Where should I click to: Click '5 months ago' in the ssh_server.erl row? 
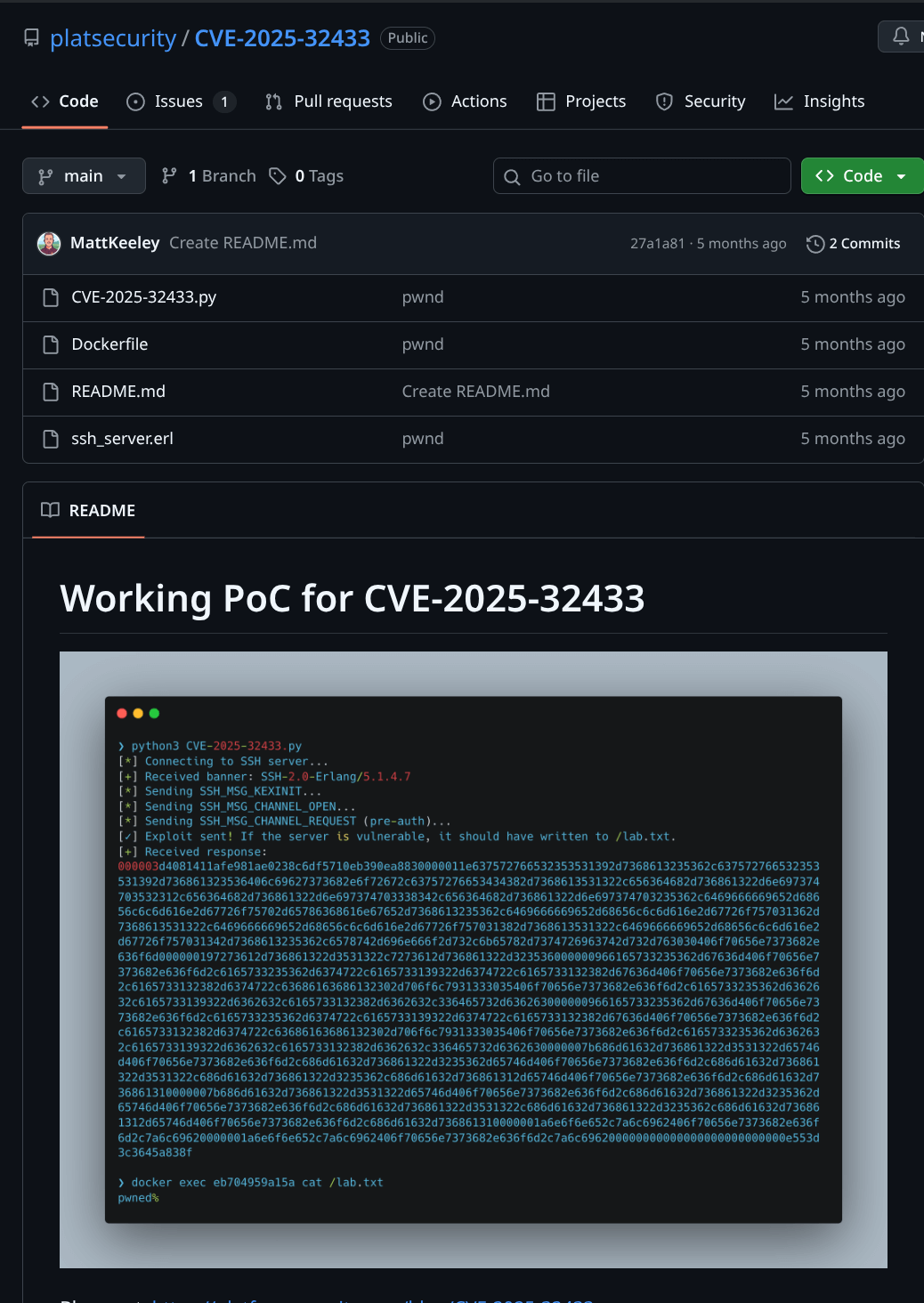point(853,439)
